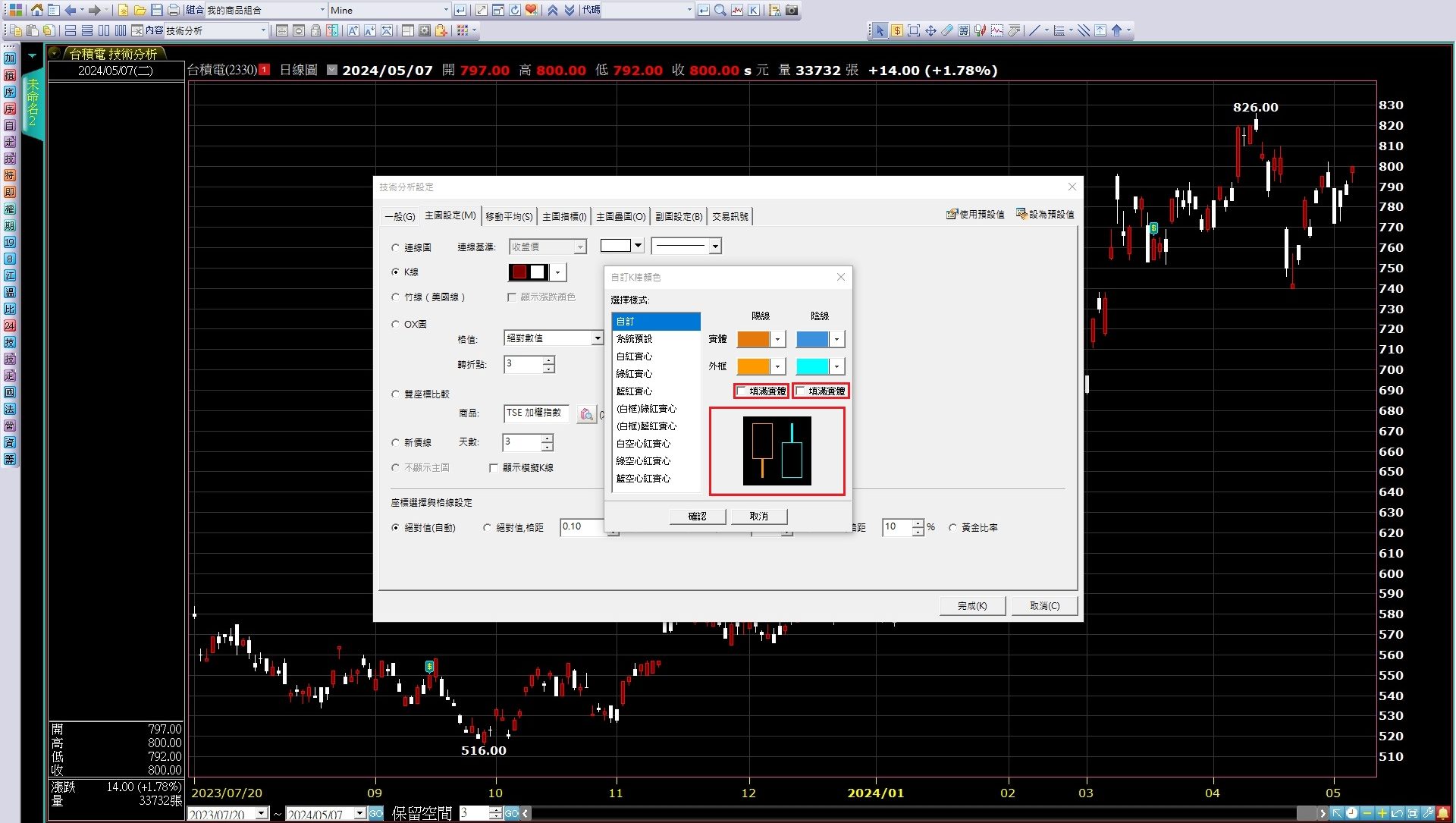Check the 顯示模擬K線 checkbox

(494, 467)
